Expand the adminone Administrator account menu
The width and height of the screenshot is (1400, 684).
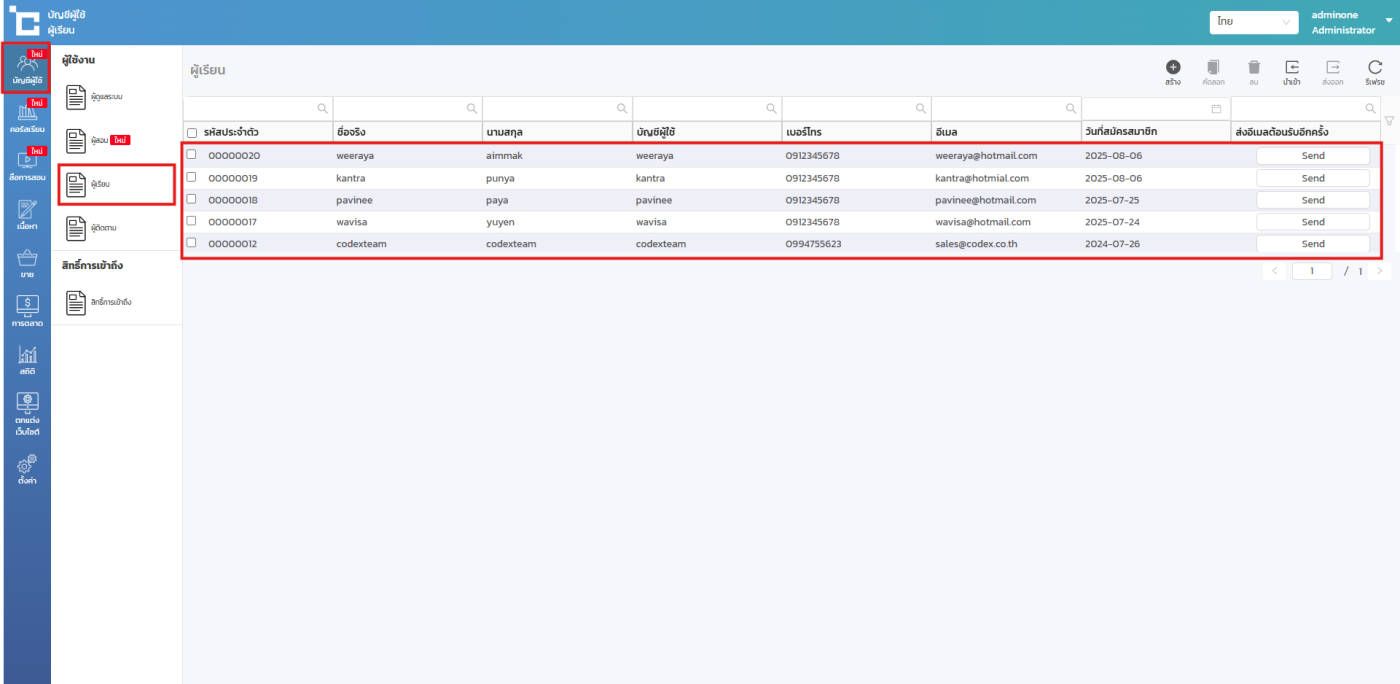pyautogui.click(x=1387, y=21)
